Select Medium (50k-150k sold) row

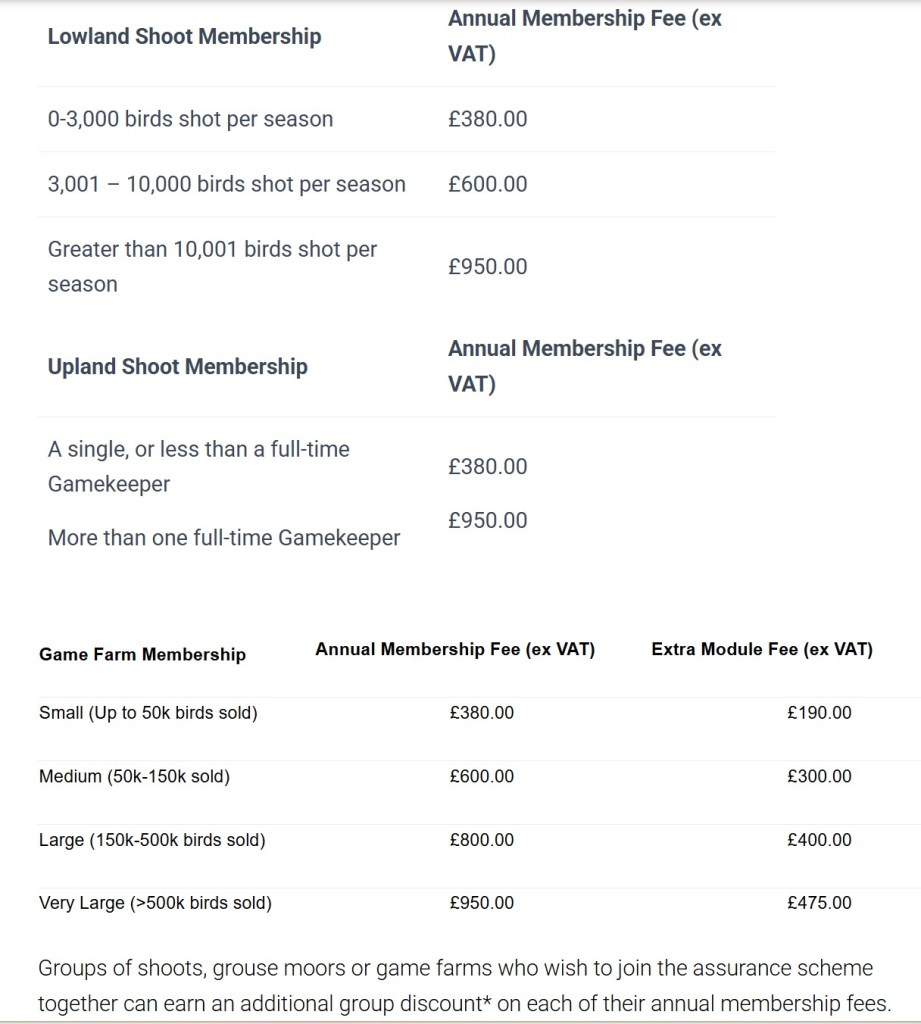pos(134,777)
